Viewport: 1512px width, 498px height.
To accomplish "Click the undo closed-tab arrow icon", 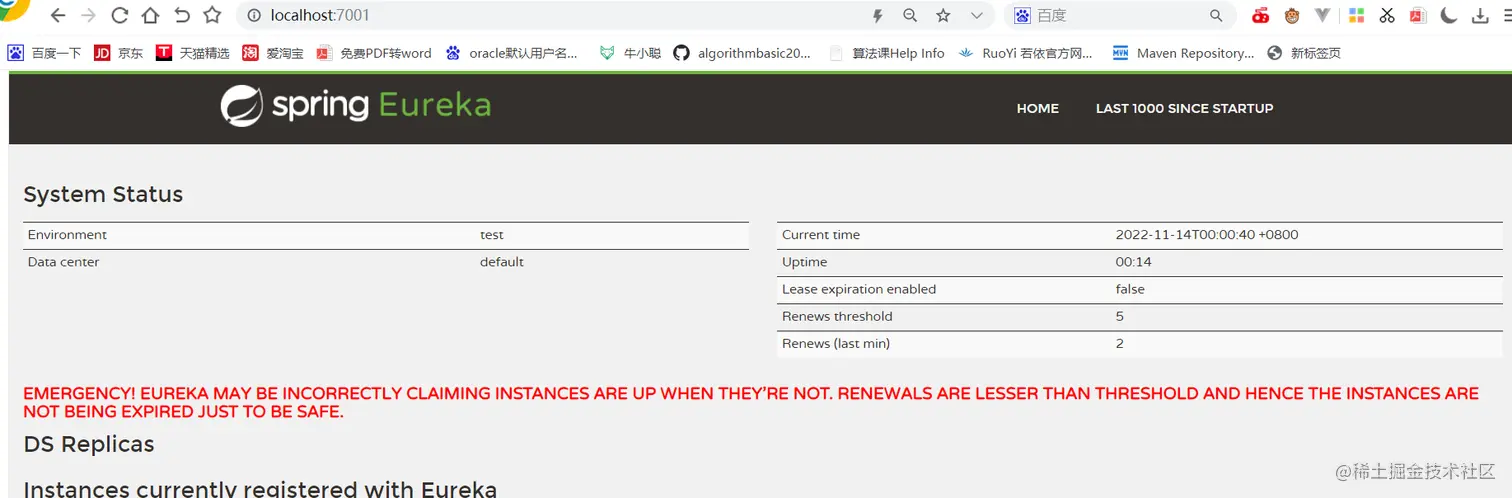I will (181, 16).
